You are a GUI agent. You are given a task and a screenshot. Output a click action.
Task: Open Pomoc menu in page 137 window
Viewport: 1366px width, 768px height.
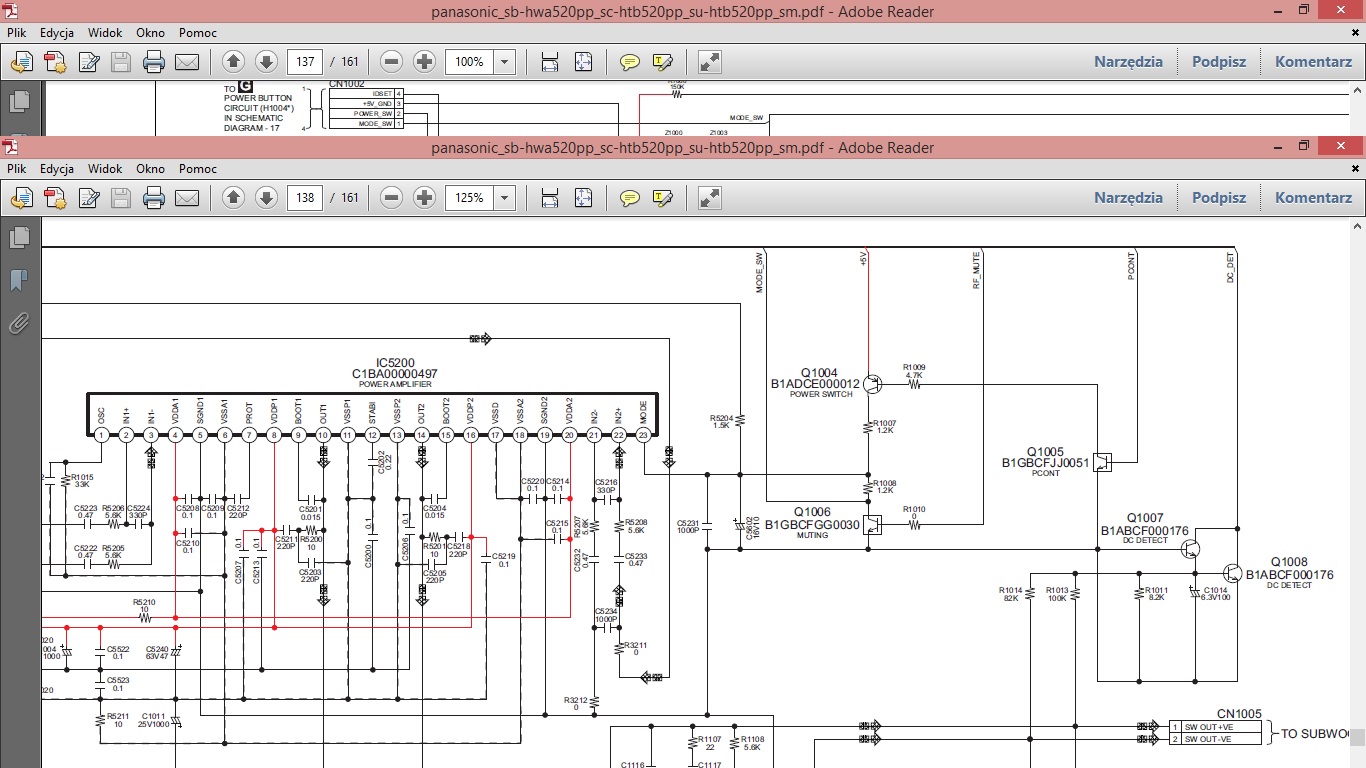click(x=198, y=33)
